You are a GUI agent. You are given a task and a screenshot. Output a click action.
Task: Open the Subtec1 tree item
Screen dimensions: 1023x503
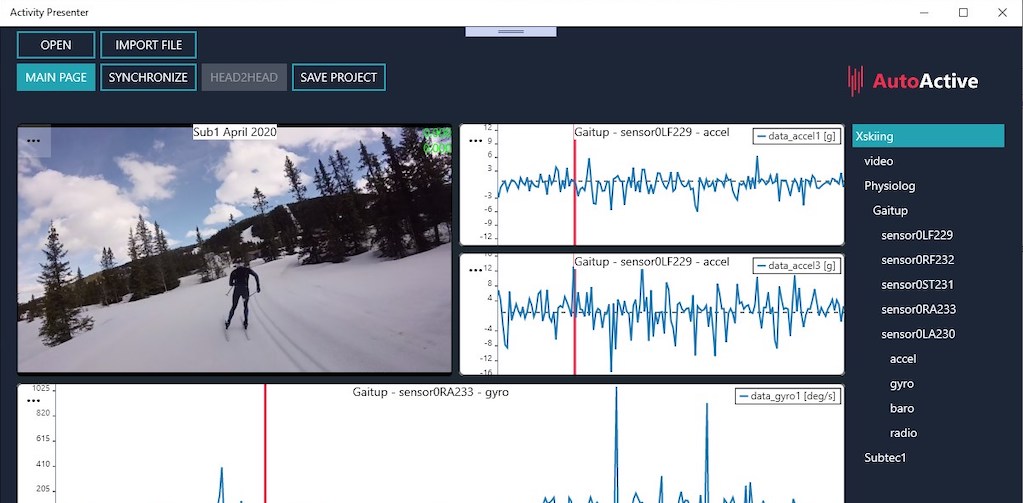point(884,458)
